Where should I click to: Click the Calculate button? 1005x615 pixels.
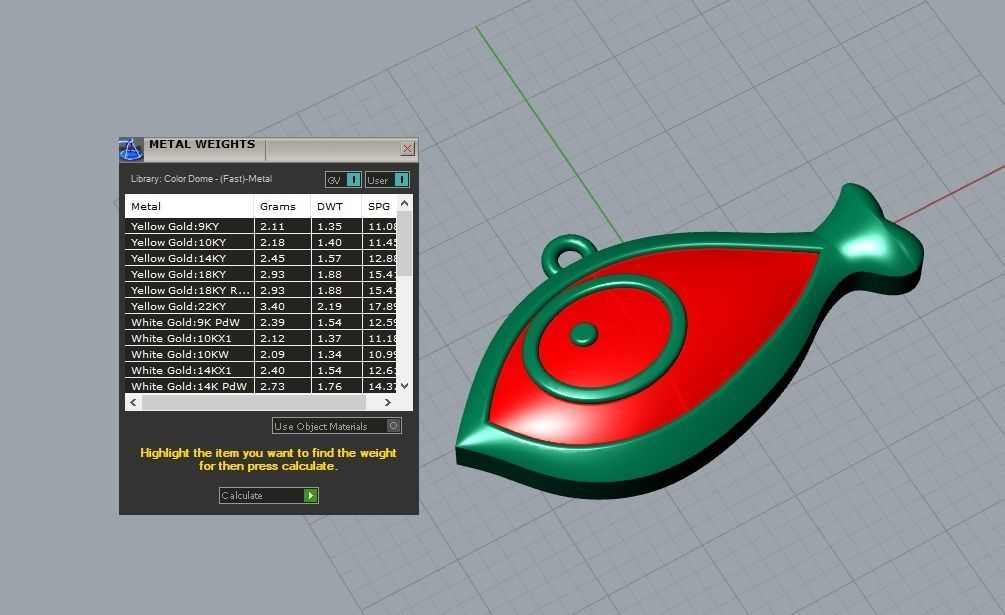pyautogui.click(x=269, y=495)
